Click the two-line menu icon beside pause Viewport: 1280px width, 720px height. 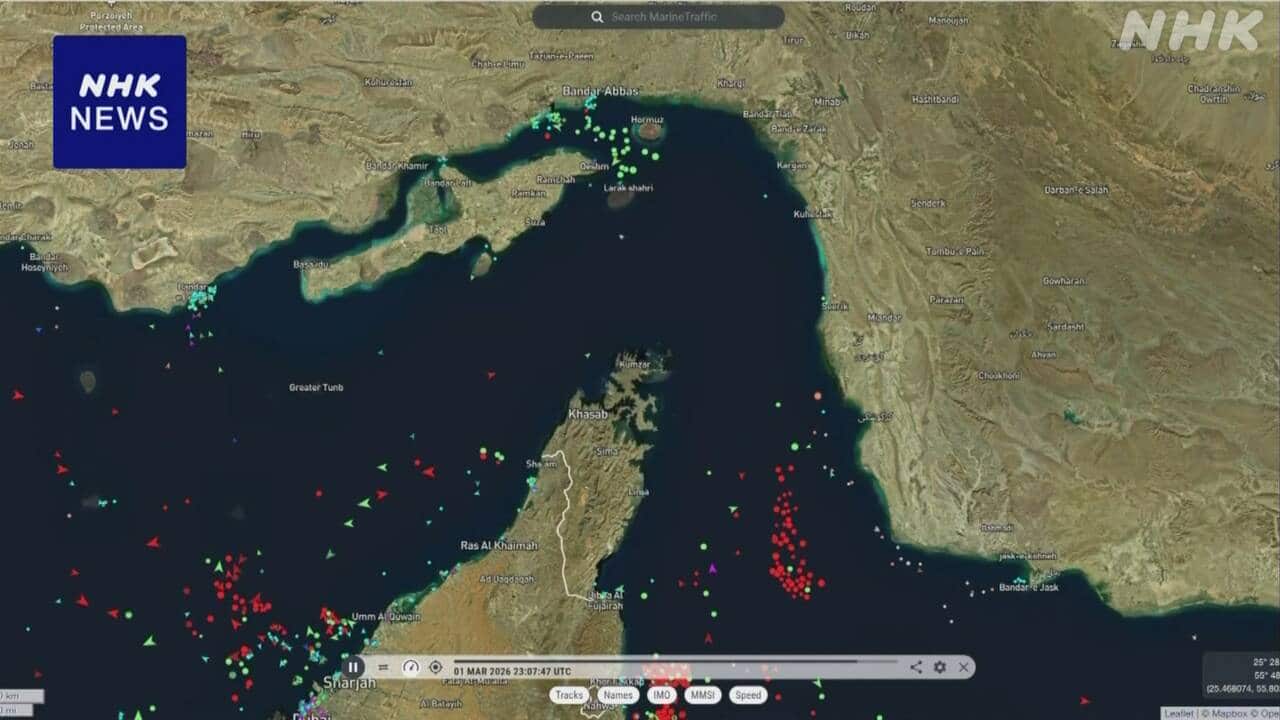coord(382,667)
